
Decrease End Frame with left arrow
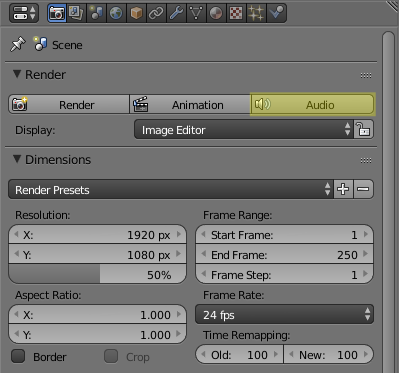(x=203, y=255)
